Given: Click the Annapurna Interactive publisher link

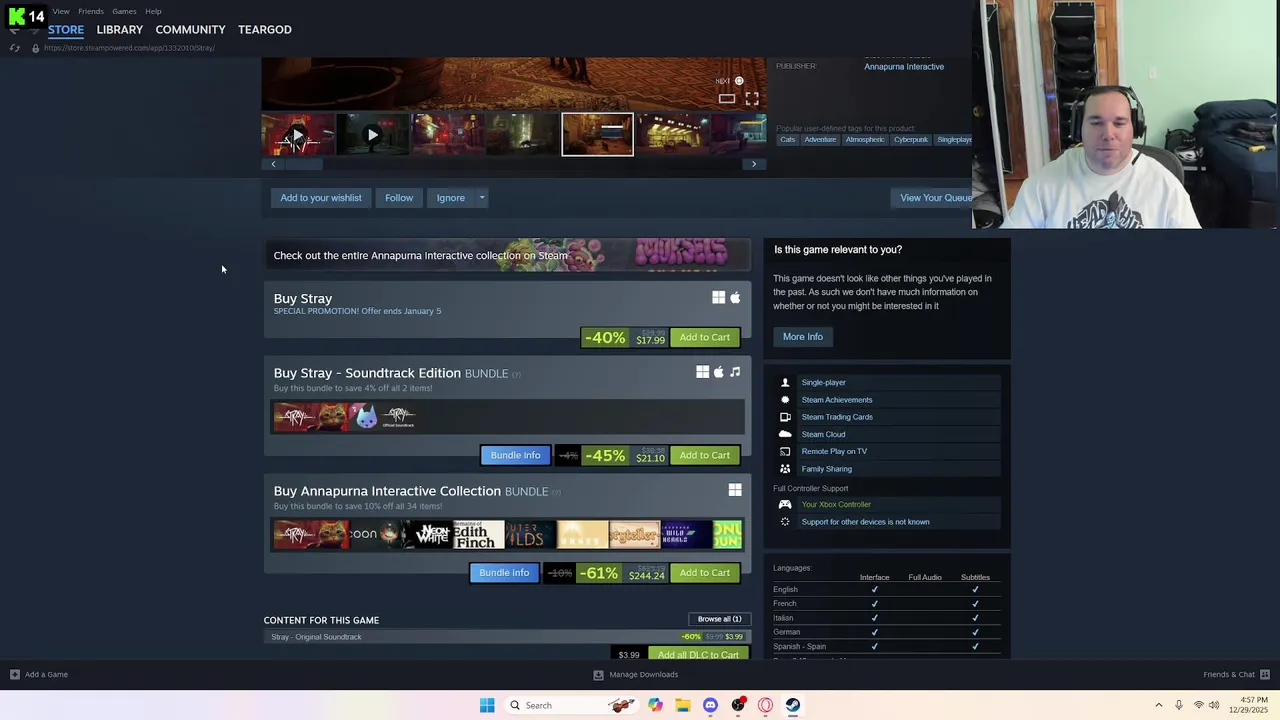Looking at the screenshot, I should point(904,67).
